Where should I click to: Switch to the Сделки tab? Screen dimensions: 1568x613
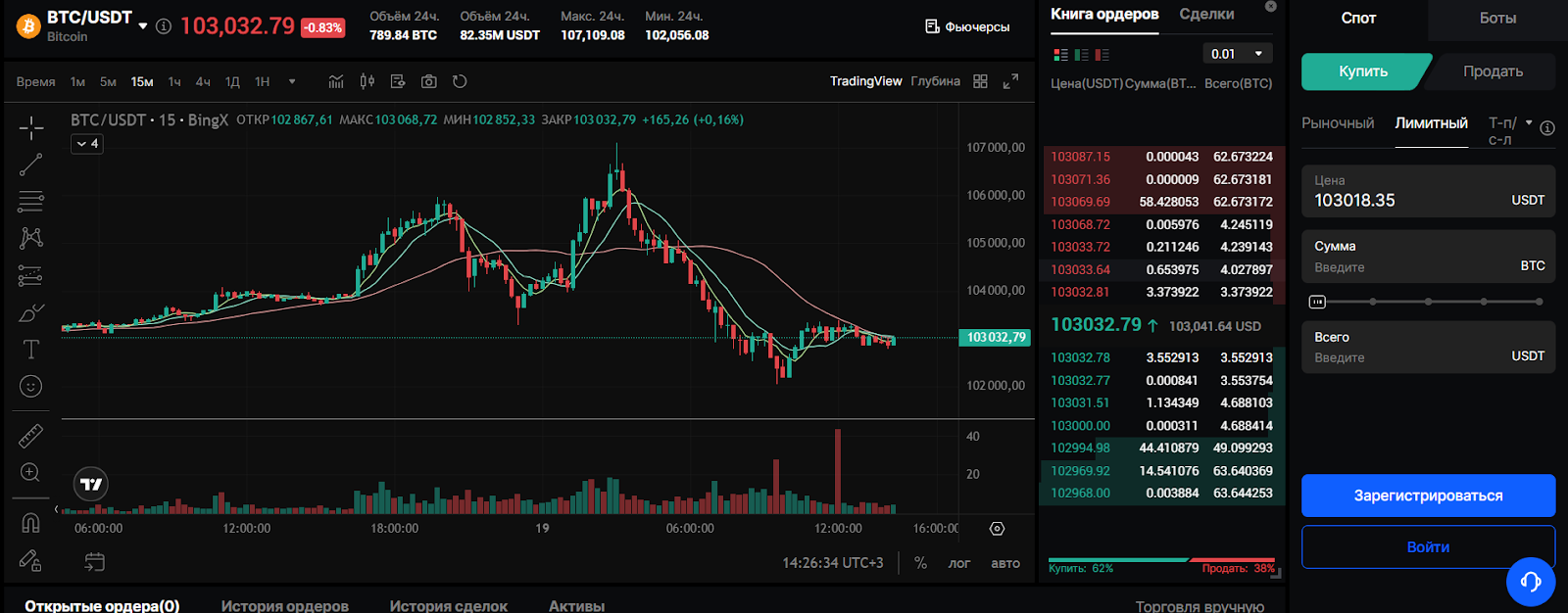1206,15
